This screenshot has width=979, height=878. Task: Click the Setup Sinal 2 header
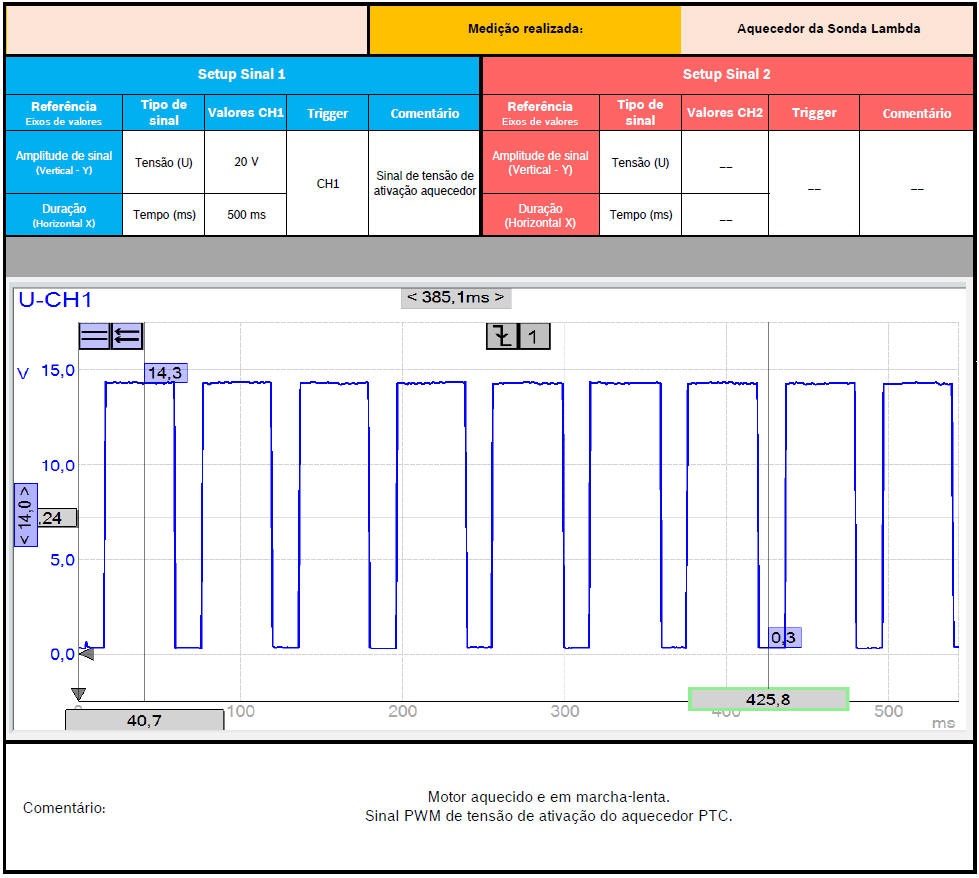(x=727, y=74)
